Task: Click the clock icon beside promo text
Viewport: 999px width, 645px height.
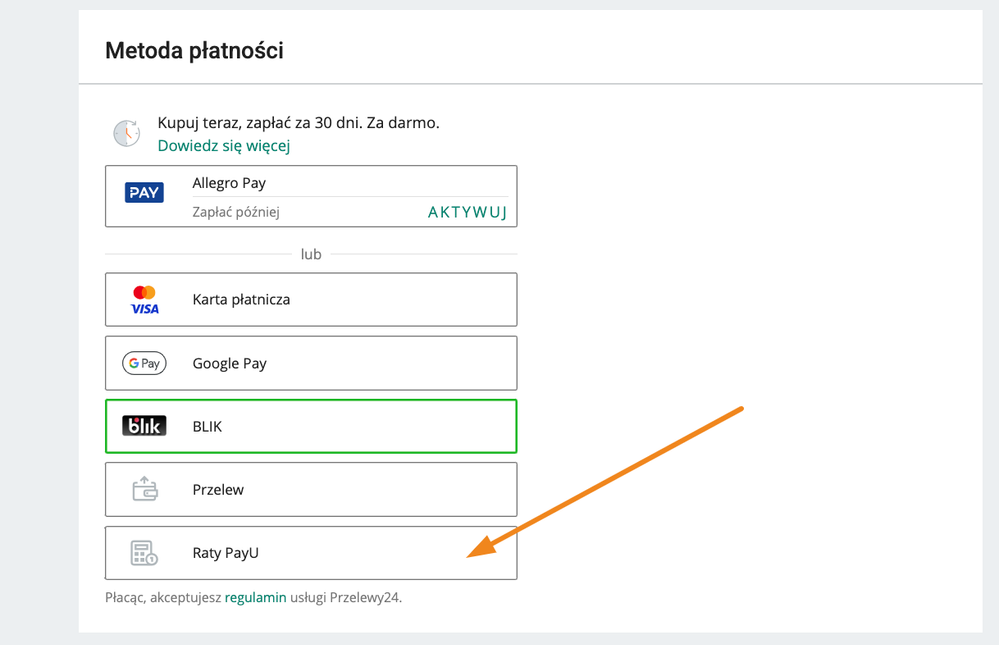Action: pos(127,133)
